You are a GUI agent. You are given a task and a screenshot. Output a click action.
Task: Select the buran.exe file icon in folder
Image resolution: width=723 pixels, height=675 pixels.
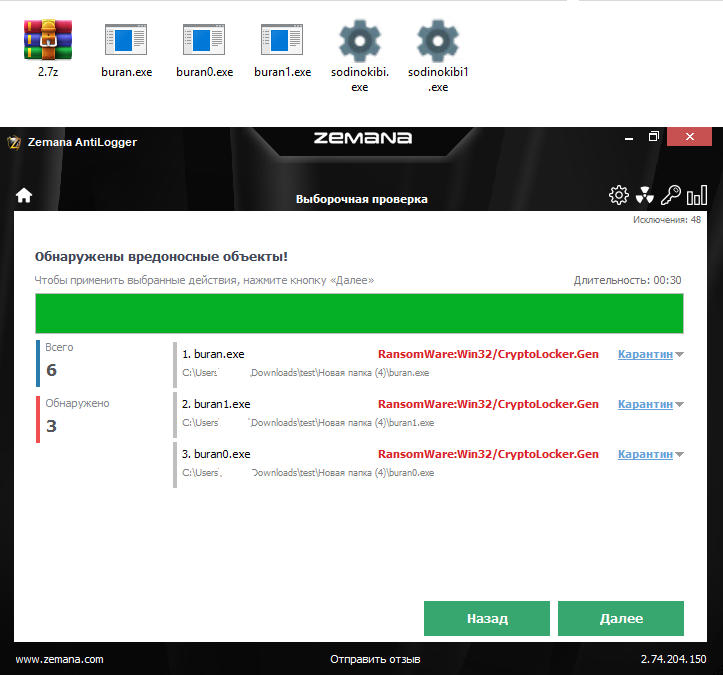pos(126,40)
